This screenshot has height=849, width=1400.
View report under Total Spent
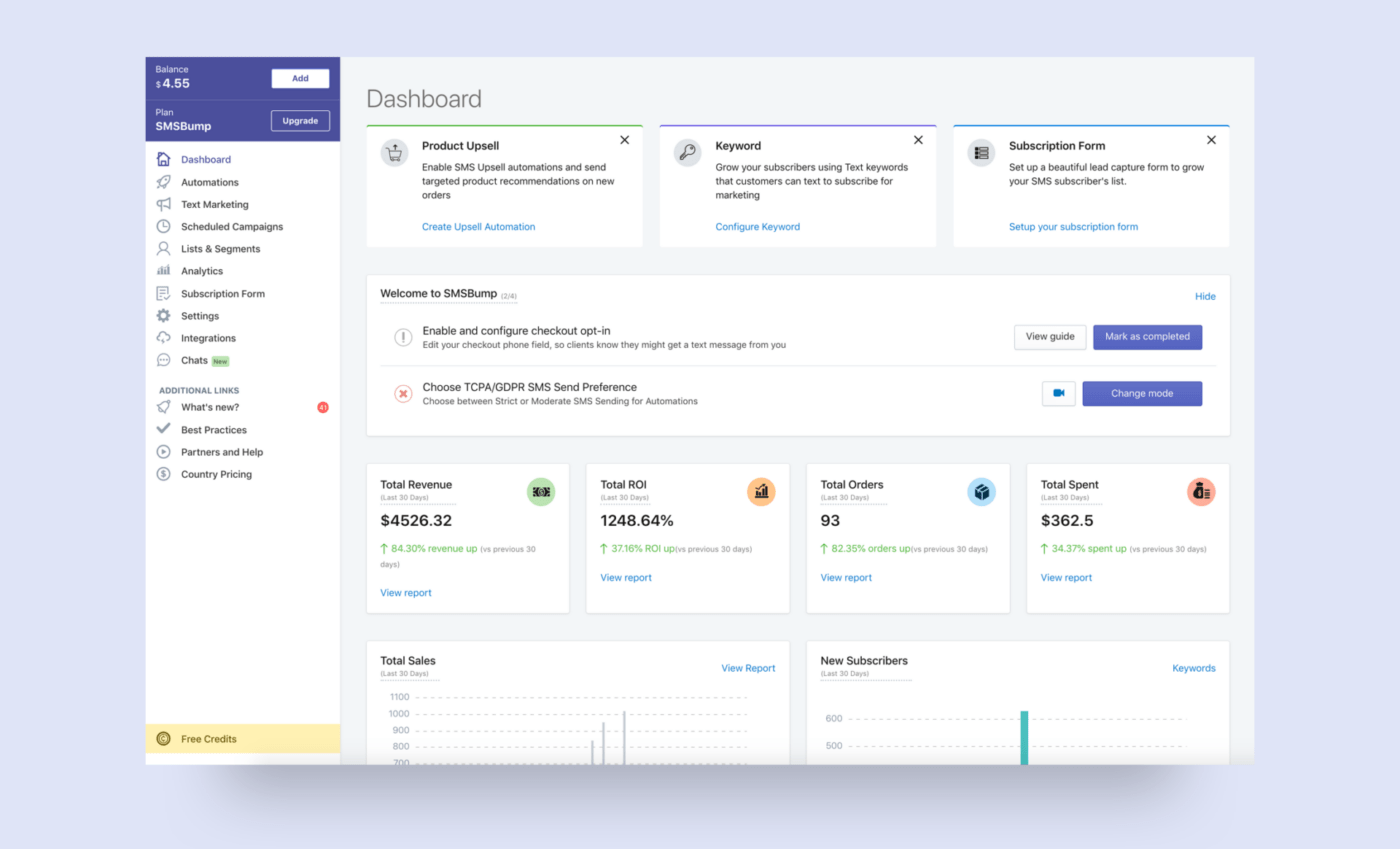point(1066,577)
